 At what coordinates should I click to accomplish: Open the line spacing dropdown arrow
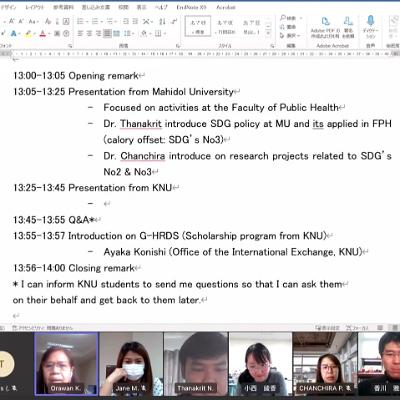point(133,33)
